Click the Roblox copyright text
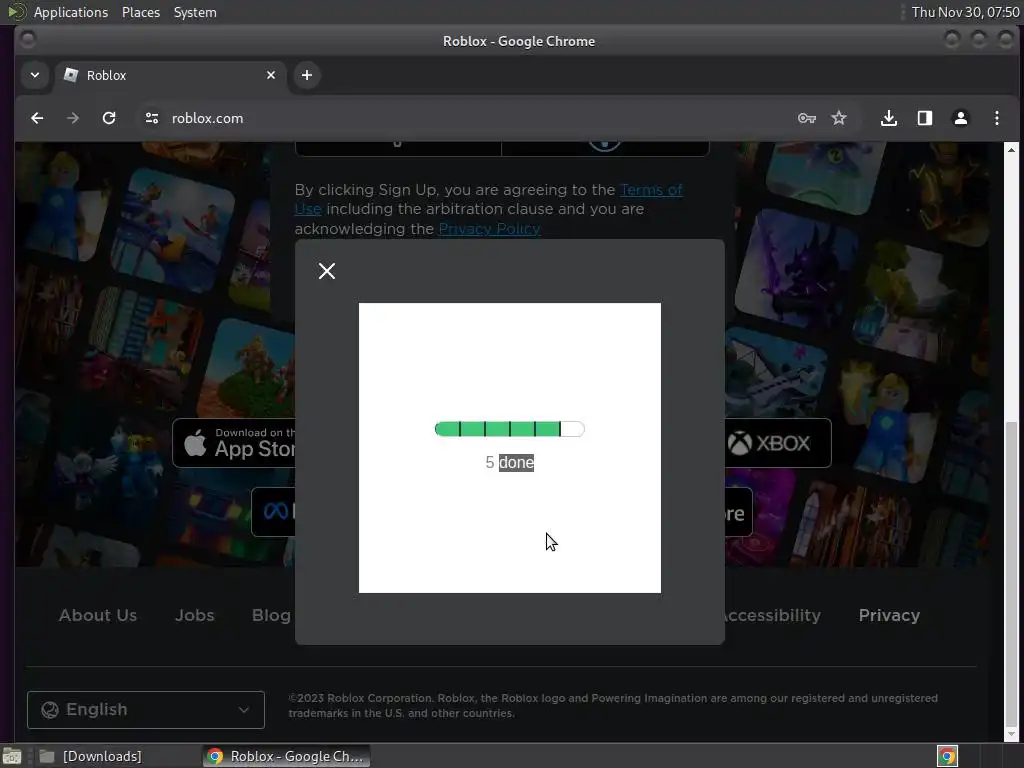 (x=613, y=705)
